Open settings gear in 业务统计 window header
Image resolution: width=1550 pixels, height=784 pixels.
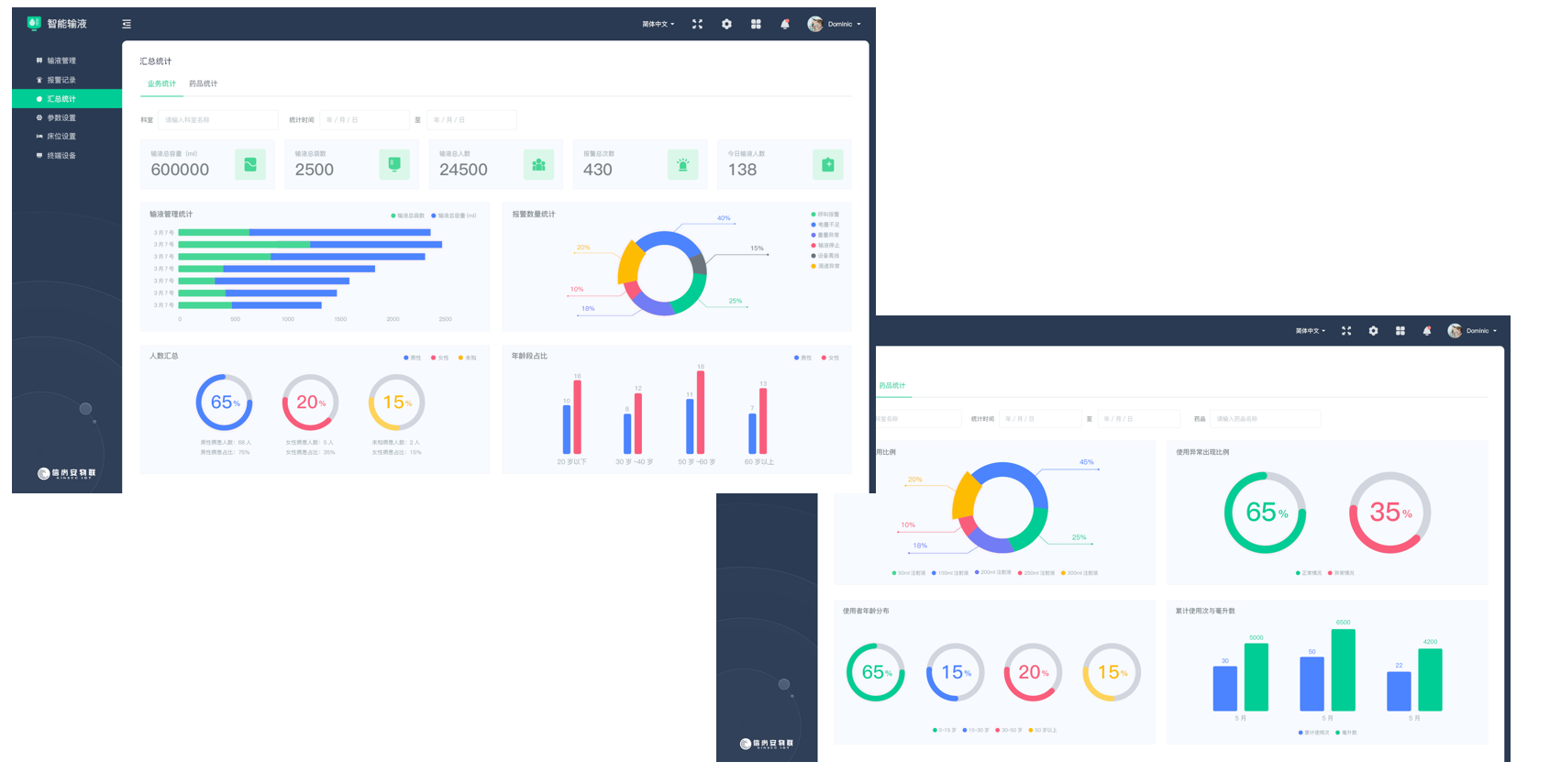pyautogui.click(x=726, y=24)
